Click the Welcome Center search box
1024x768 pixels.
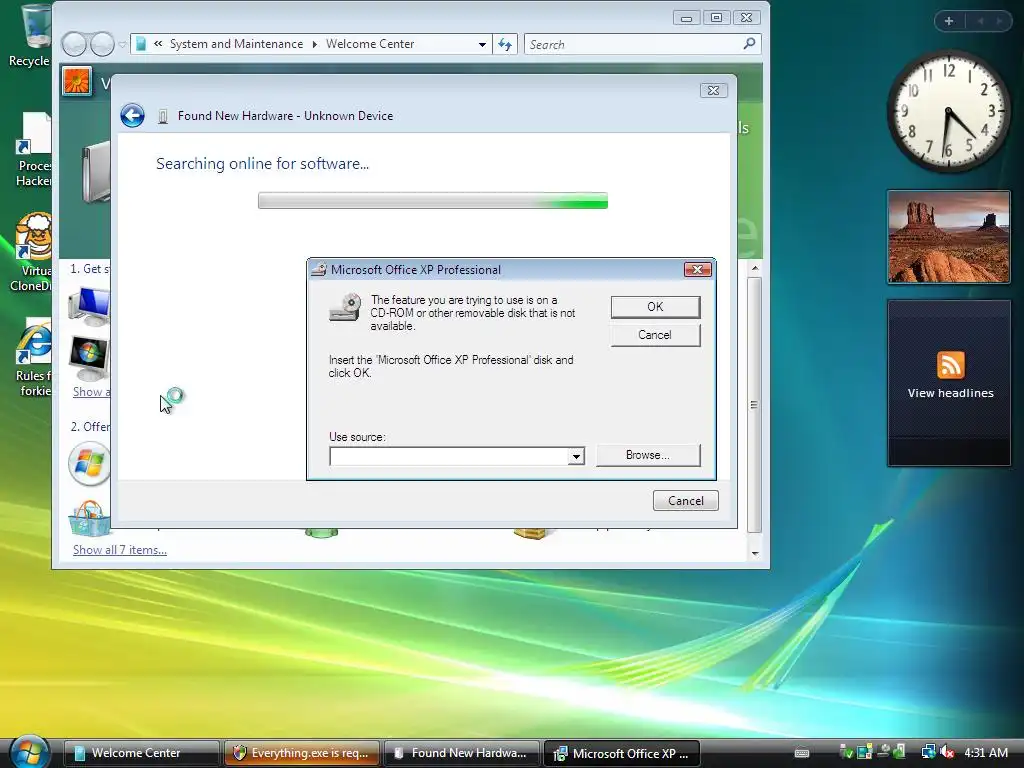click(633, 44)
